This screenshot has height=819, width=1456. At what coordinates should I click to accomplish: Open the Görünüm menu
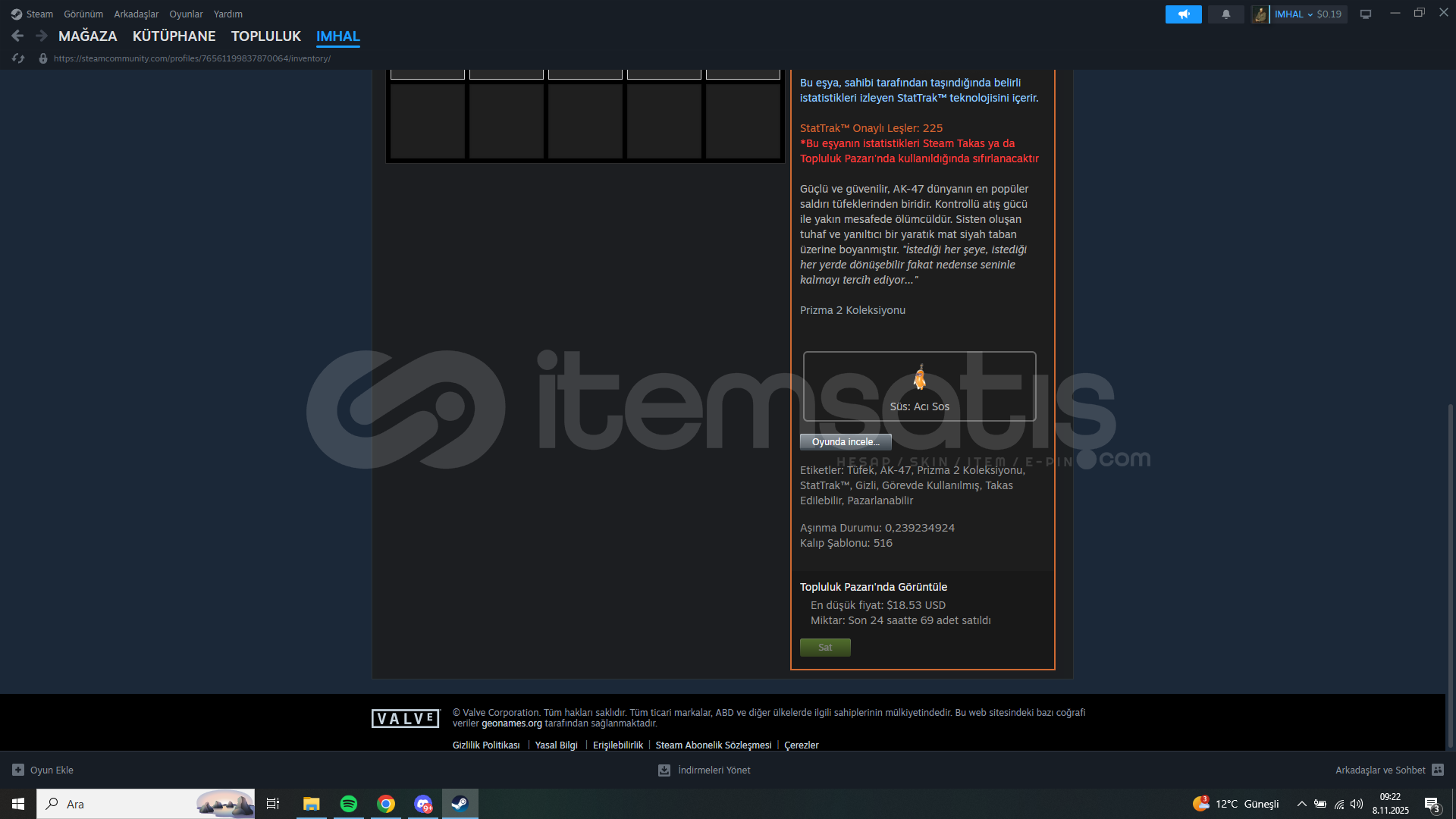[83, 14]
